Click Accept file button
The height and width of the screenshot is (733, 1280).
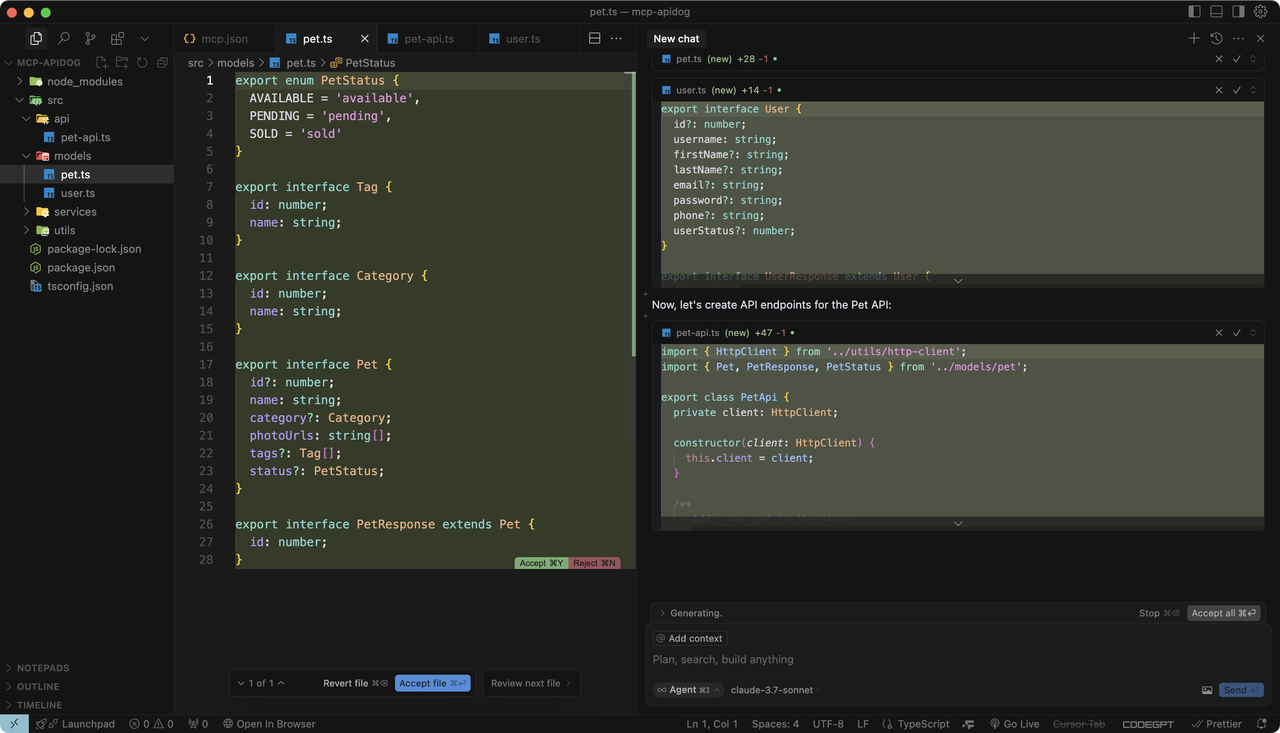tap(433, 683)
